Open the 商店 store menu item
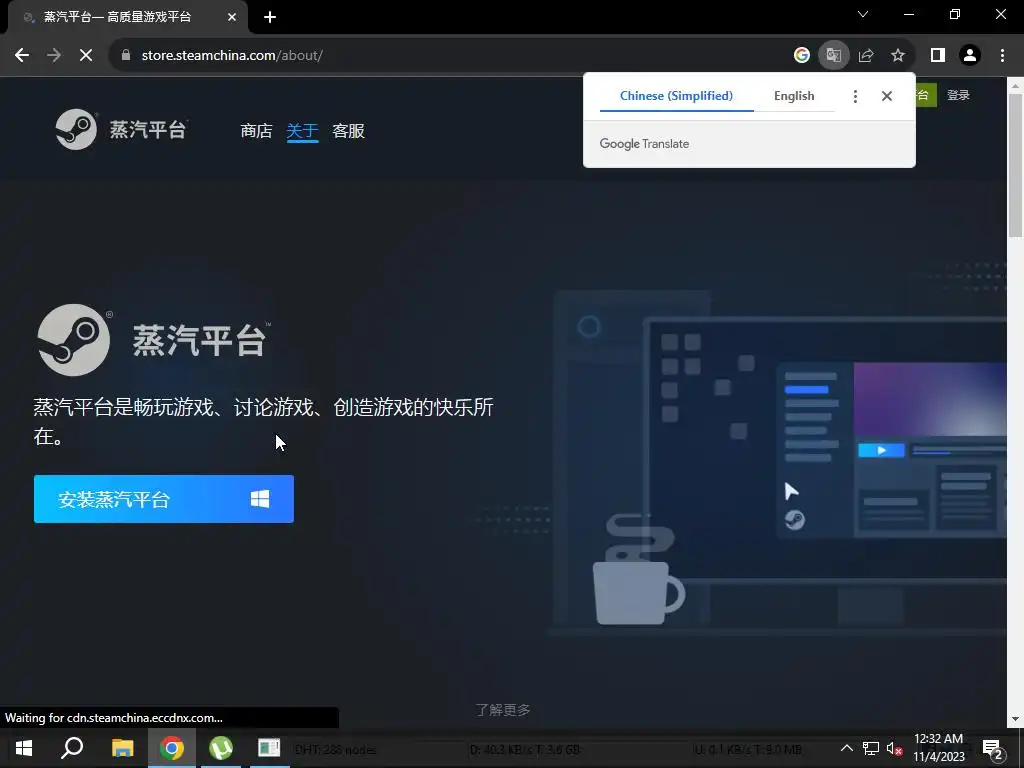This screenshot has height=768, width=1024. pyautogui.click(x=257, y=131)
